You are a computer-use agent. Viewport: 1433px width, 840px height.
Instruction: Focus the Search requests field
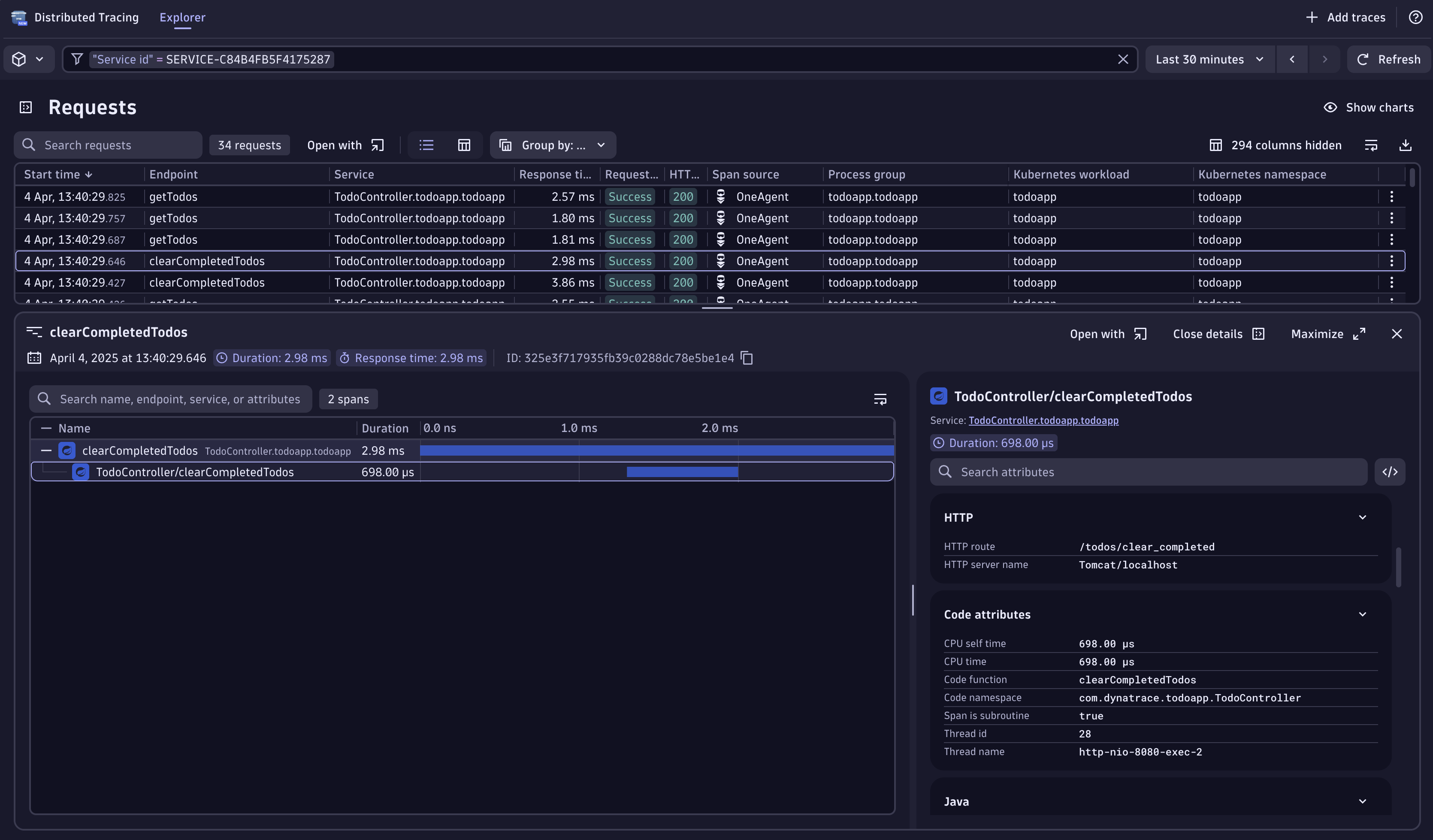click(x=108, y=145)
